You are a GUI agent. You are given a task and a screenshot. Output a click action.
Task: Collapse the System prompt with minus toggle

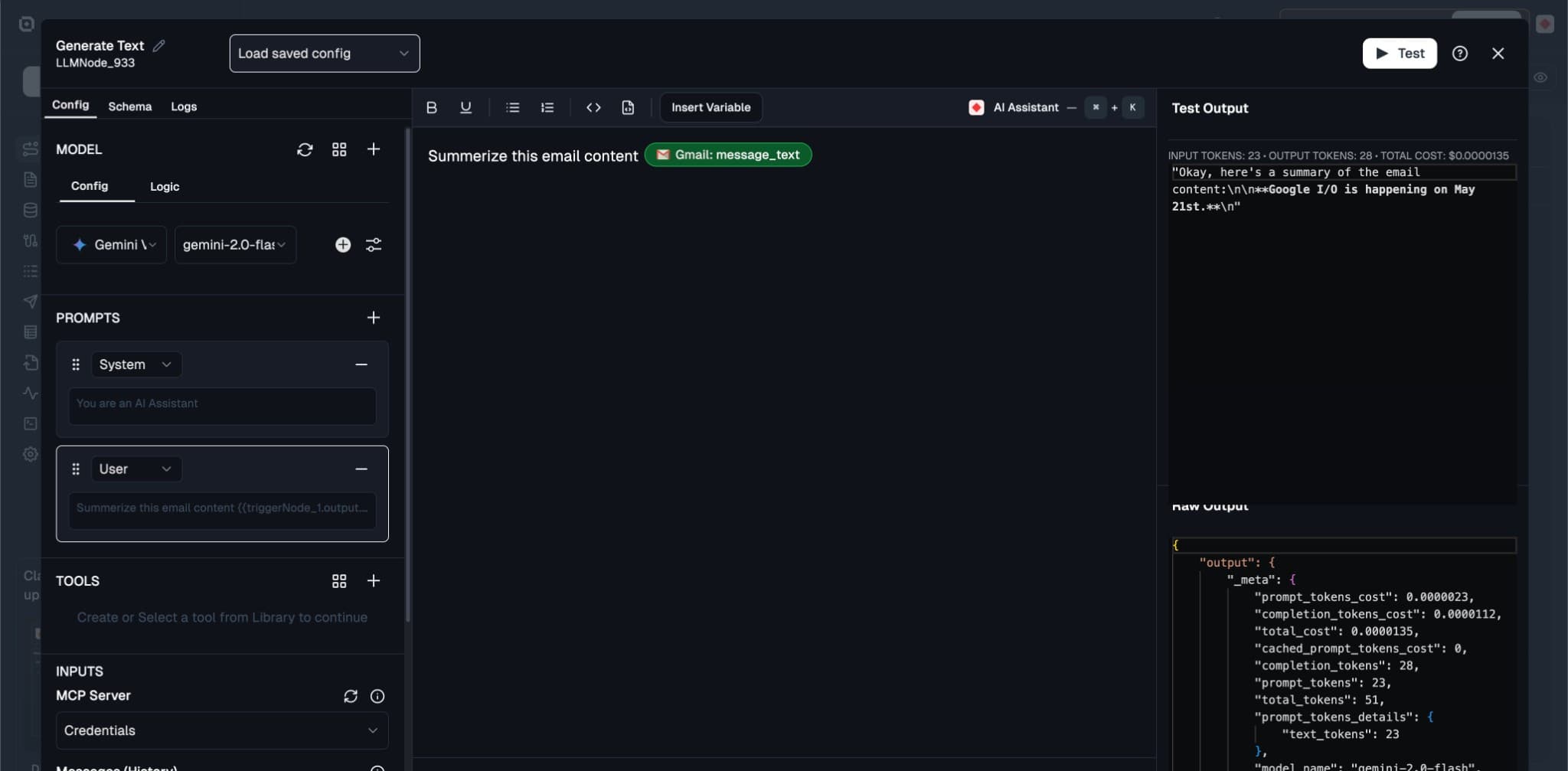pos(361,364)
